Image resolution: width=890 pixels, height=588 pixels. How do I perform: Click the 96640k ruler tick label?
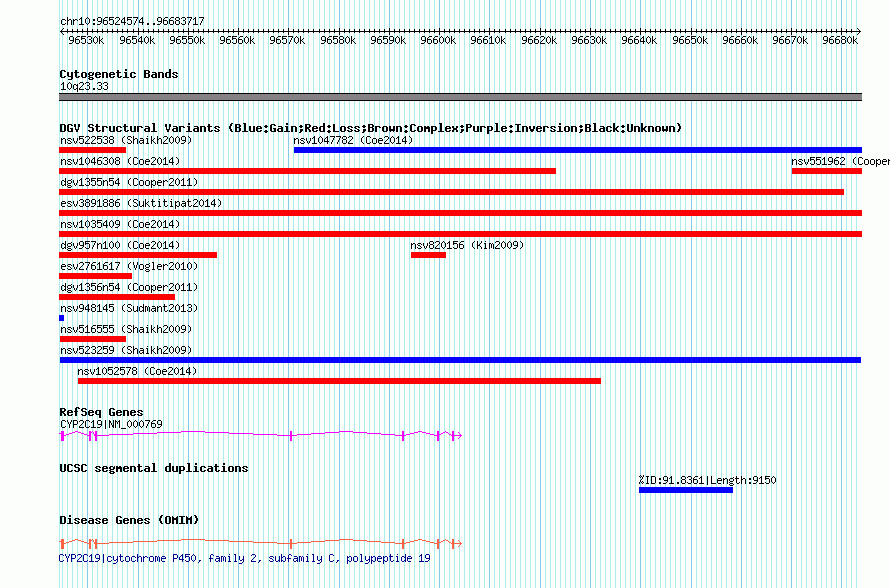(639, 40)
